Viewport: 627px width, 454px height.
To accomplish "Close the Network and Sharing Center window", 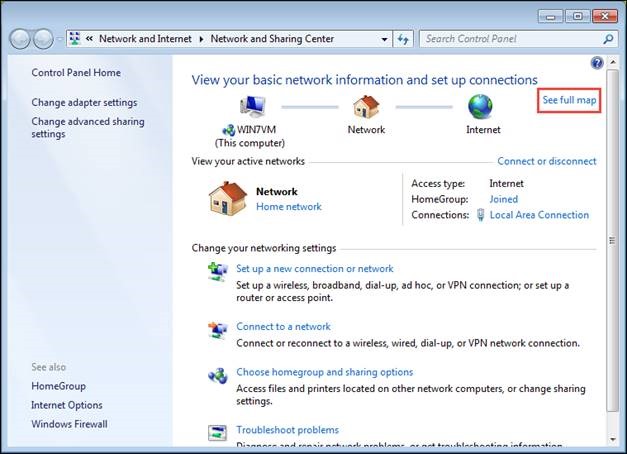I will pos(605,16).
